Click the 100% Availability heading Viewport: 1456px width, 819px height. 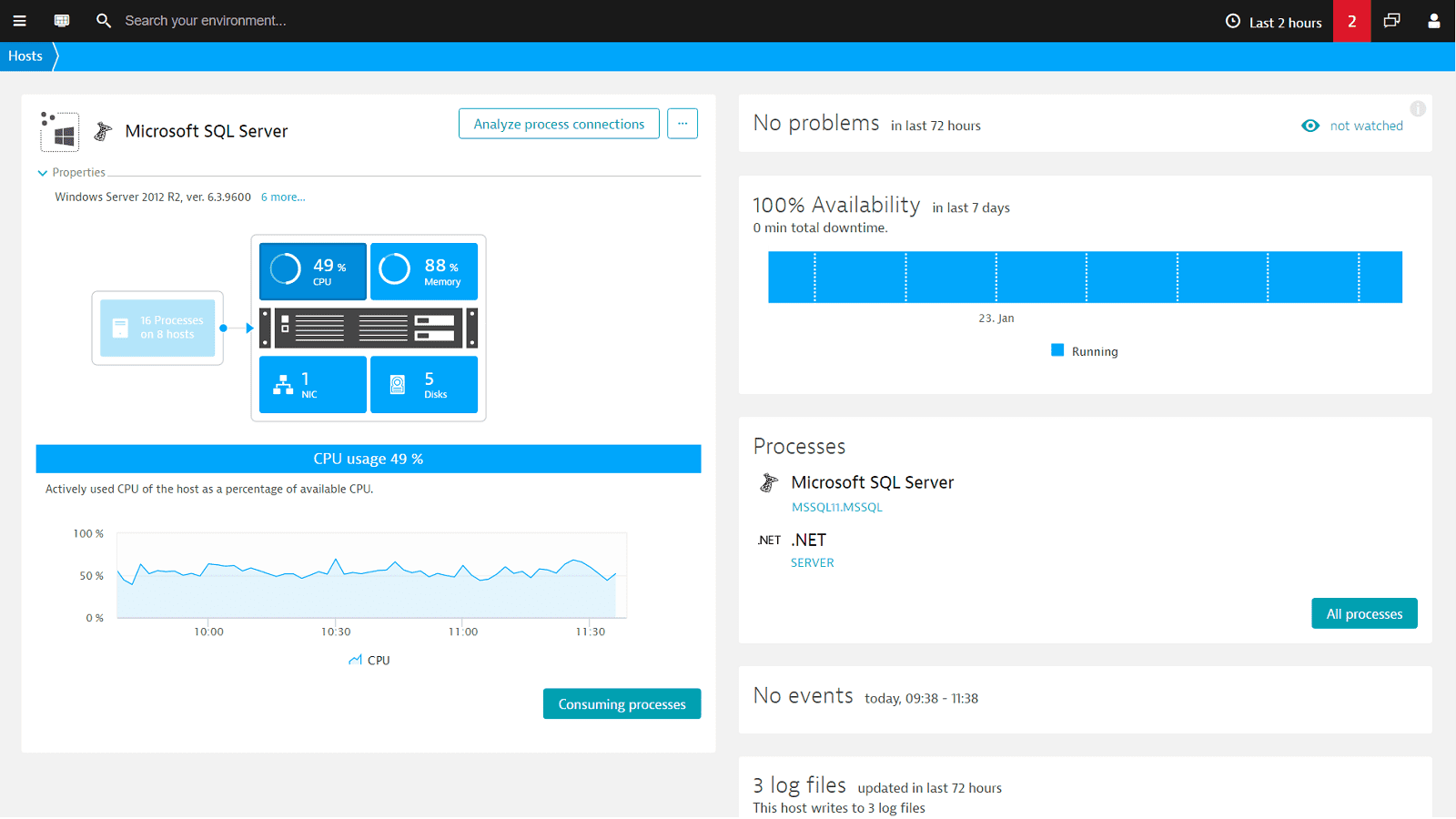836,205
